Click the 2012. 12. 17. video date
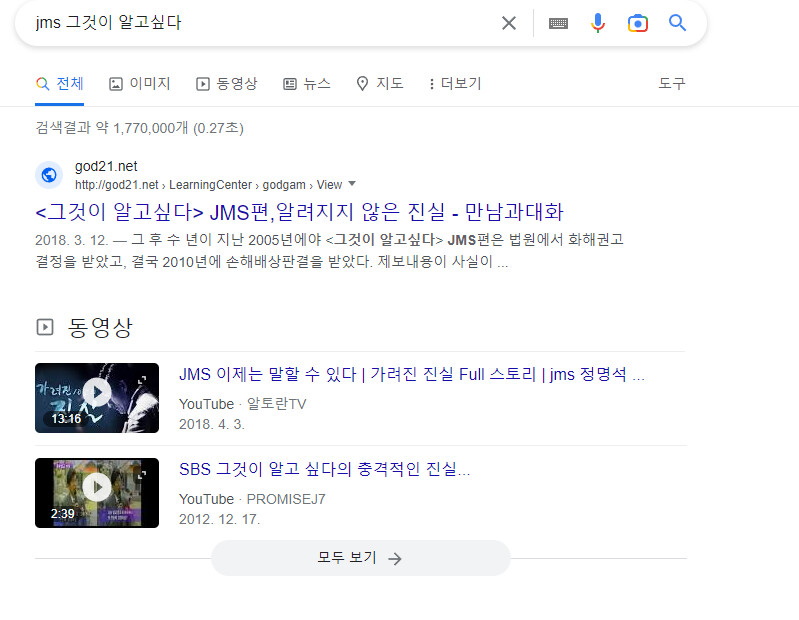Screen dimensions: 799x620 (x=220, y=519)
